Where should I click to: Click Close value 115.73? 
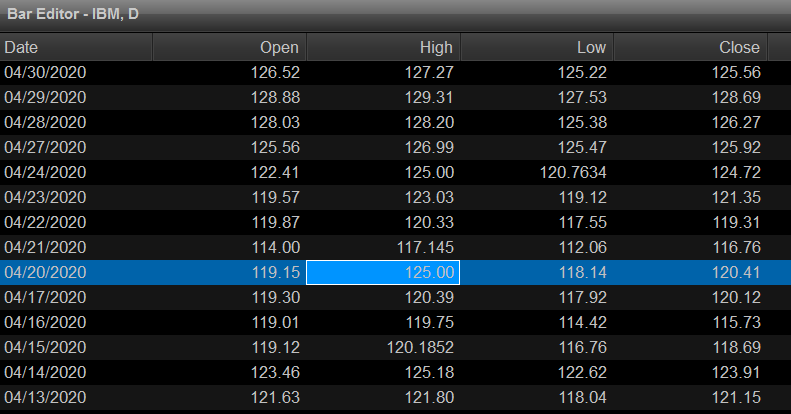(x=736, y=322)
